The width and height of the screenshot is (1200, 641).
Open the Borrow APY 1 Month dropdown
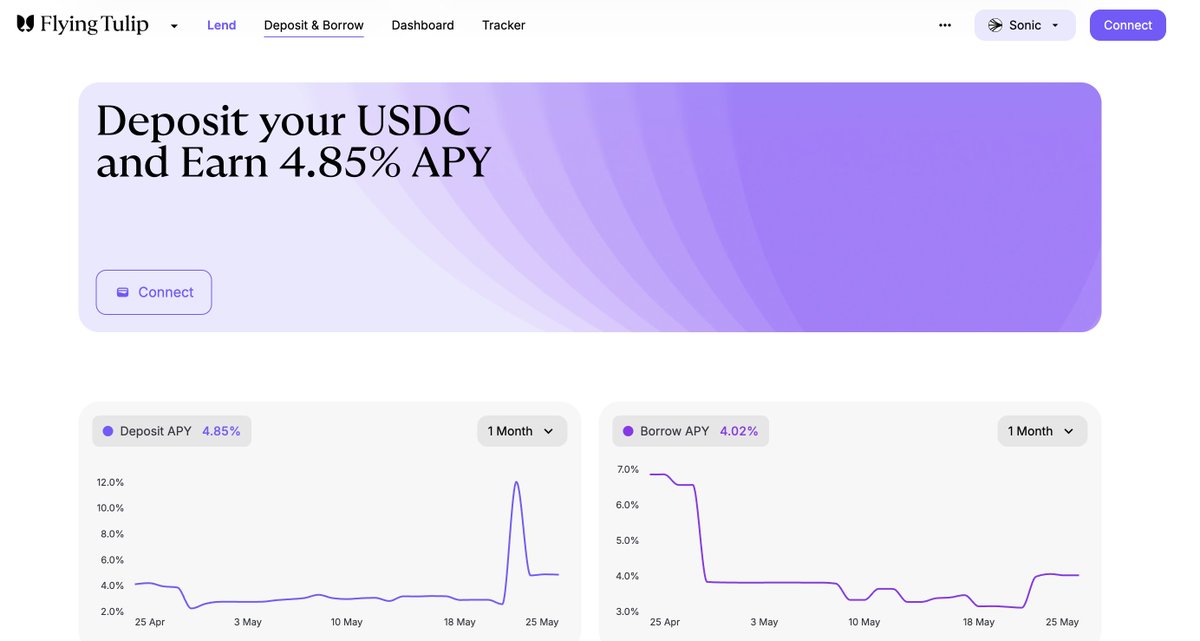point(1042,431)
